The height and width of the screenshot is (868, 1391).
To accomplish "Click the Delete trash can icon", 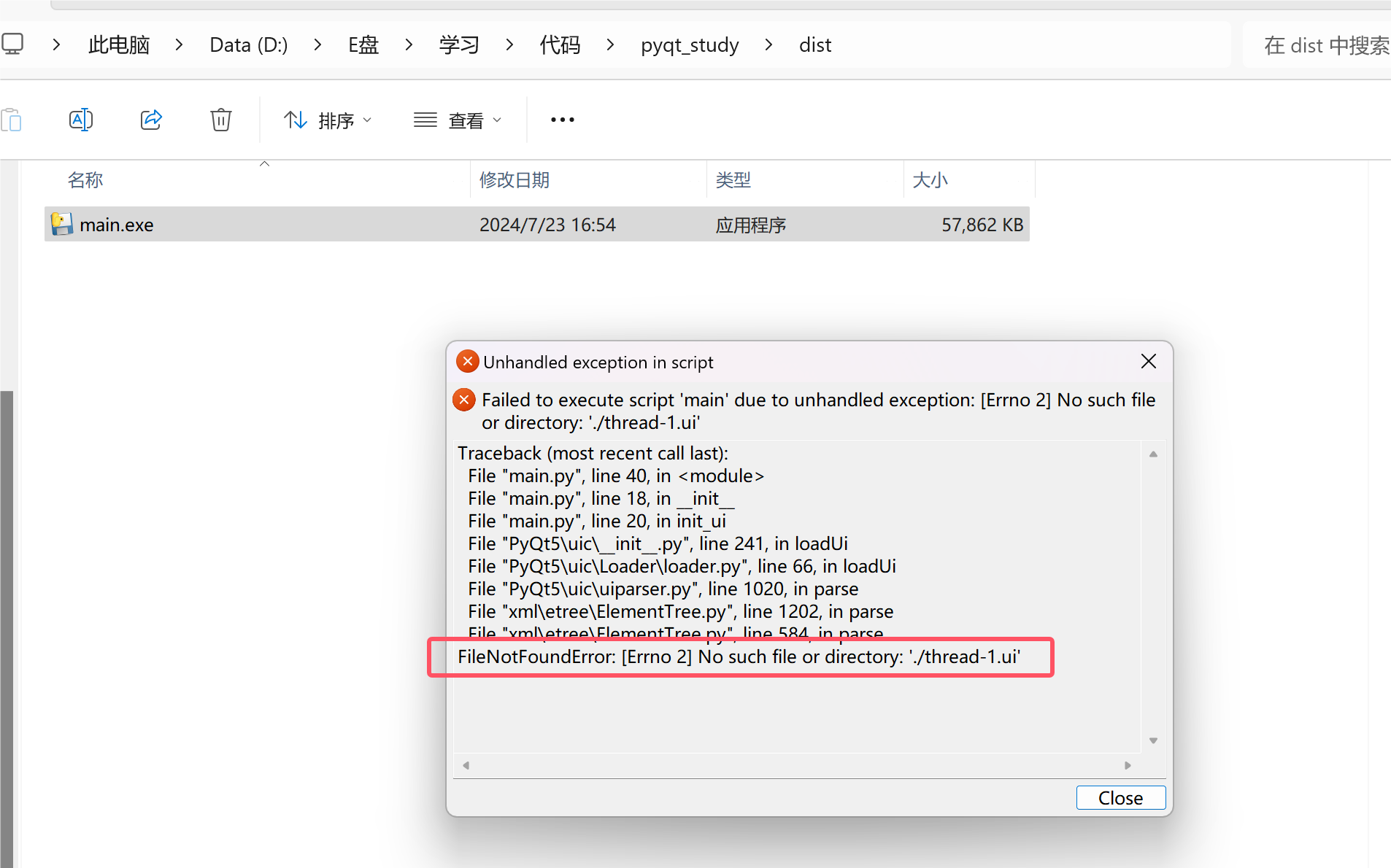I will tap(221, 120).
